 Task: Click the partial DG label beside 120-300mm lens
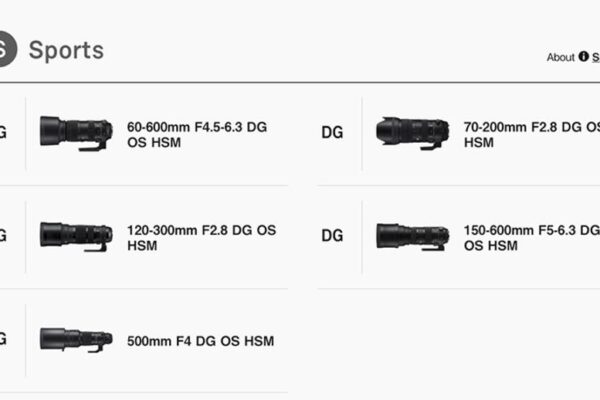click(x=3, y=236)
